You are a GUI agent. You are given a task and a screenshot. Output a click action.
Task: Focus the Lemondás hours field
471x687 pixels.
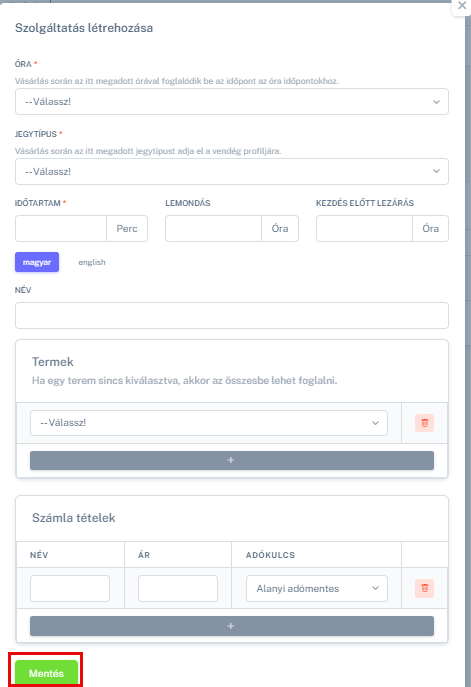tap(213, 228)
